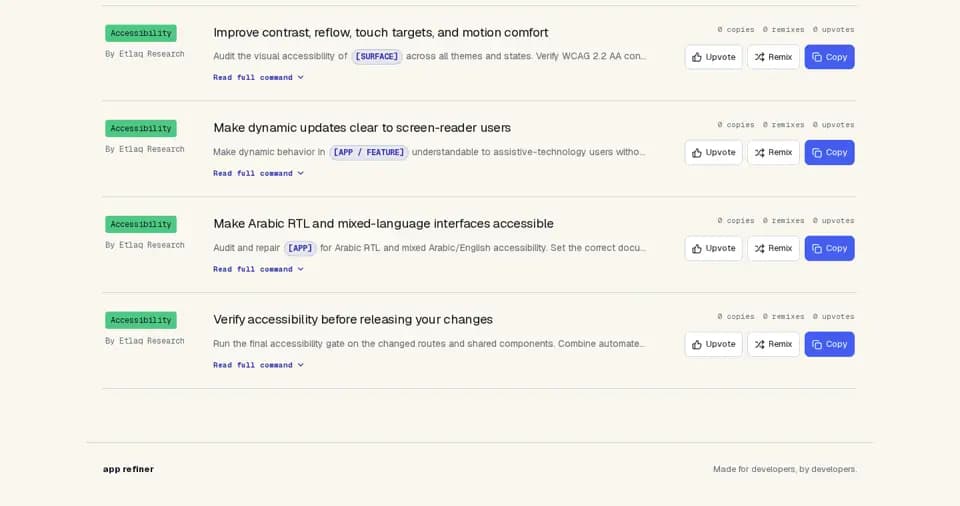
Task: Go to app refiner footer logo
Action: 128,469
